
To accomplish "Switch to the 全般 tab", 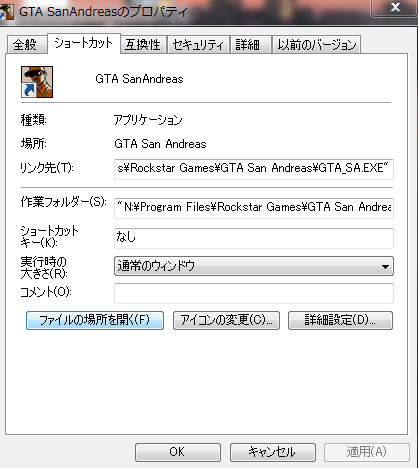I will (26, 44).
